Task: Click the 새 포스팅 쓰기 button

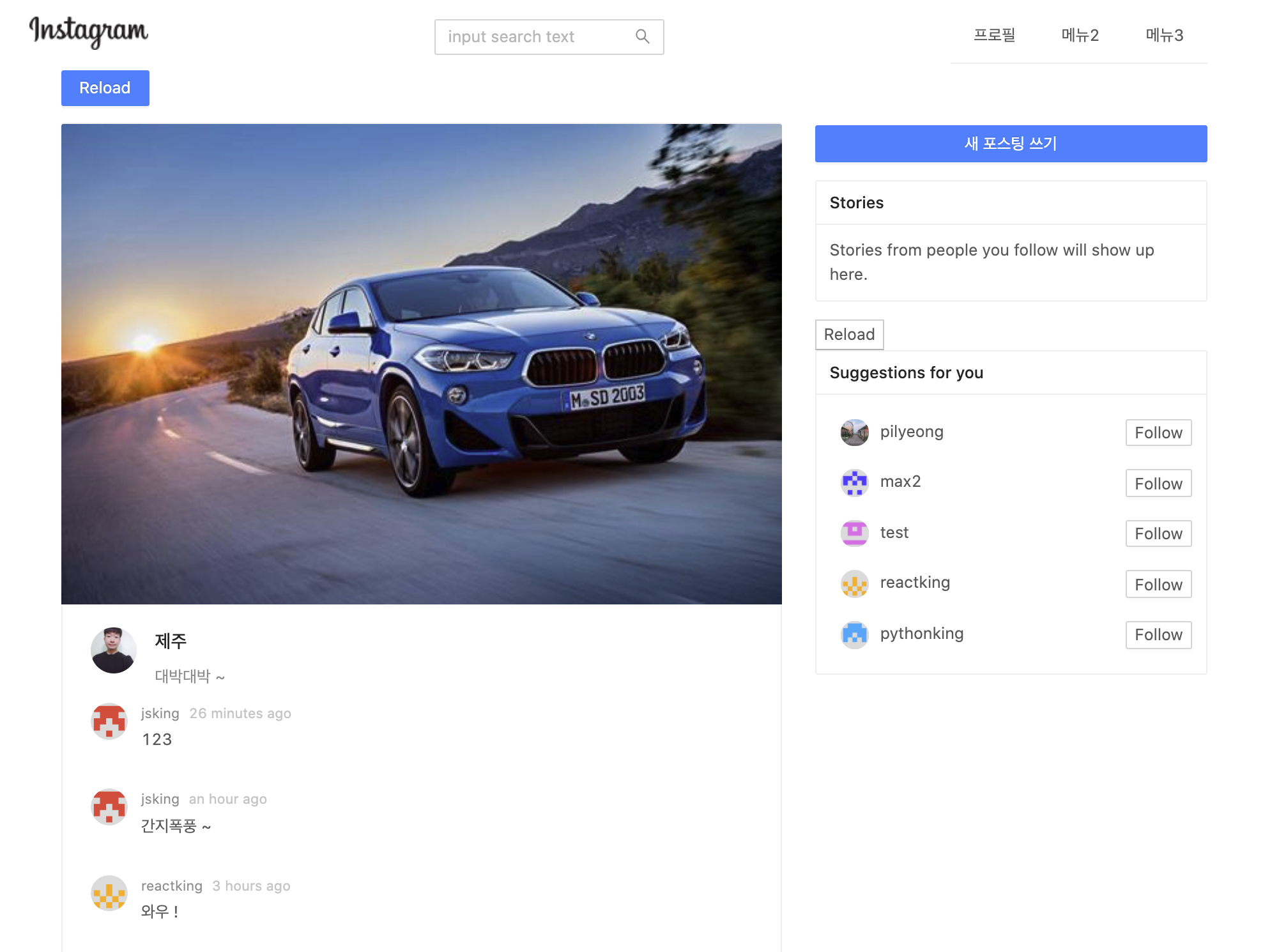Action: [1011, 144]
